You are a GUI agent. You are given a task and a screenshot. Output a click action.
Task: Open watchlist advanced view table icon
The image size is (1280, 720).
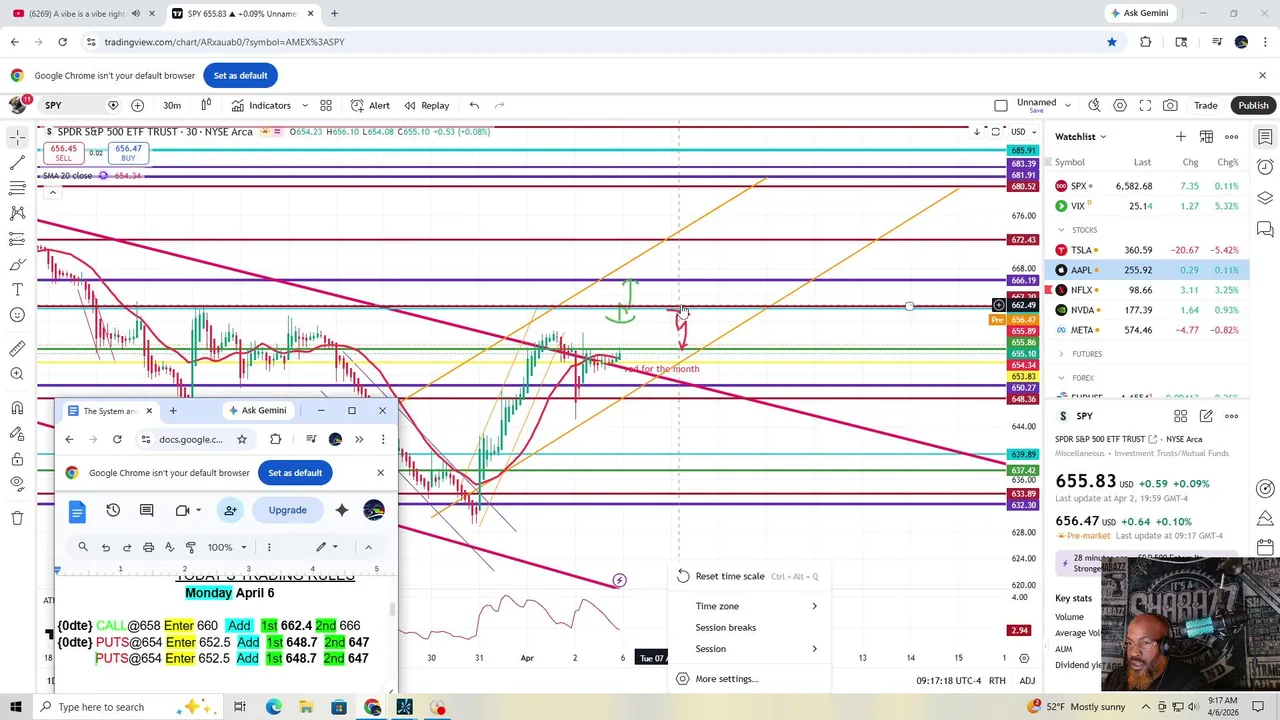pos(1206,137)
